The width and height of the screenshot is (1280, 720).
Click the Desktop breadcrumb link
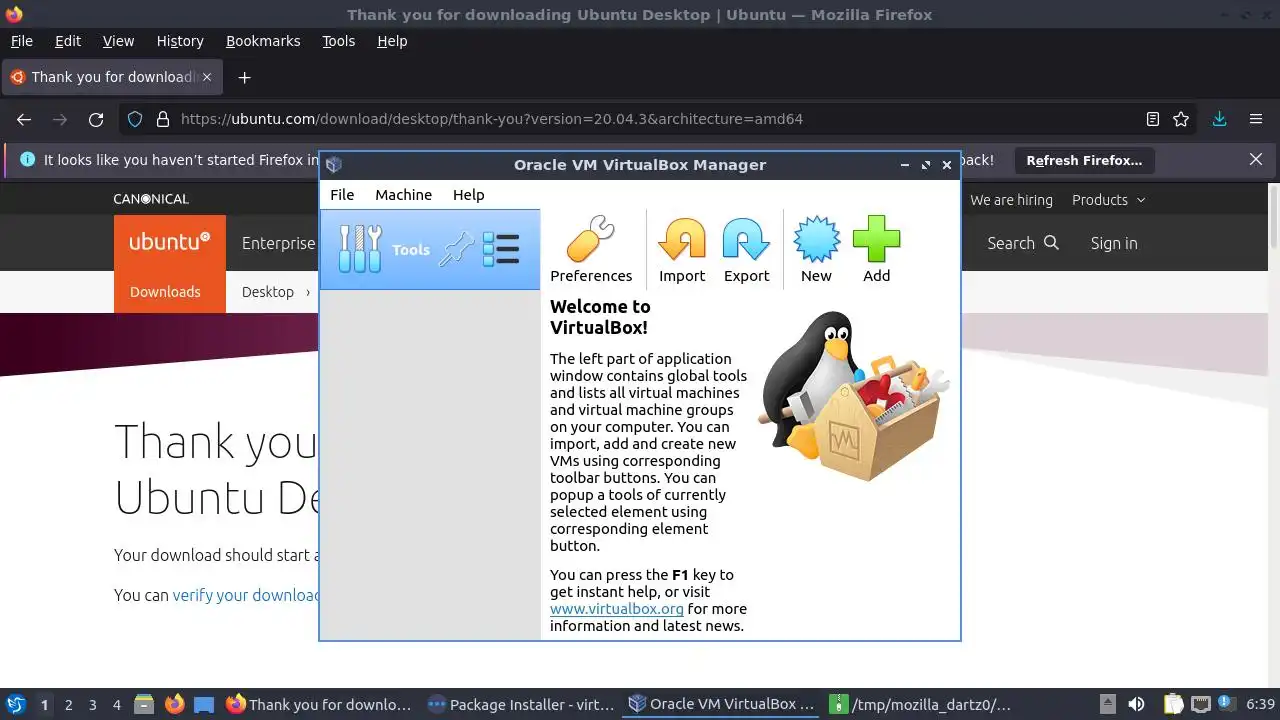(x=268, y=292)
